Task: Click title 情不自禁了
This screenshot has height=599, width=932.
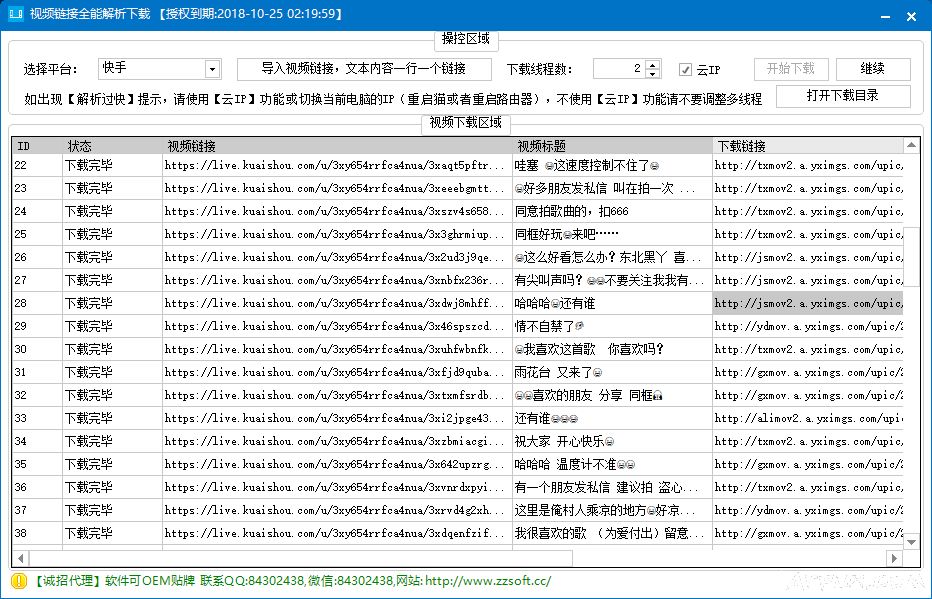Action: point(549,326)
